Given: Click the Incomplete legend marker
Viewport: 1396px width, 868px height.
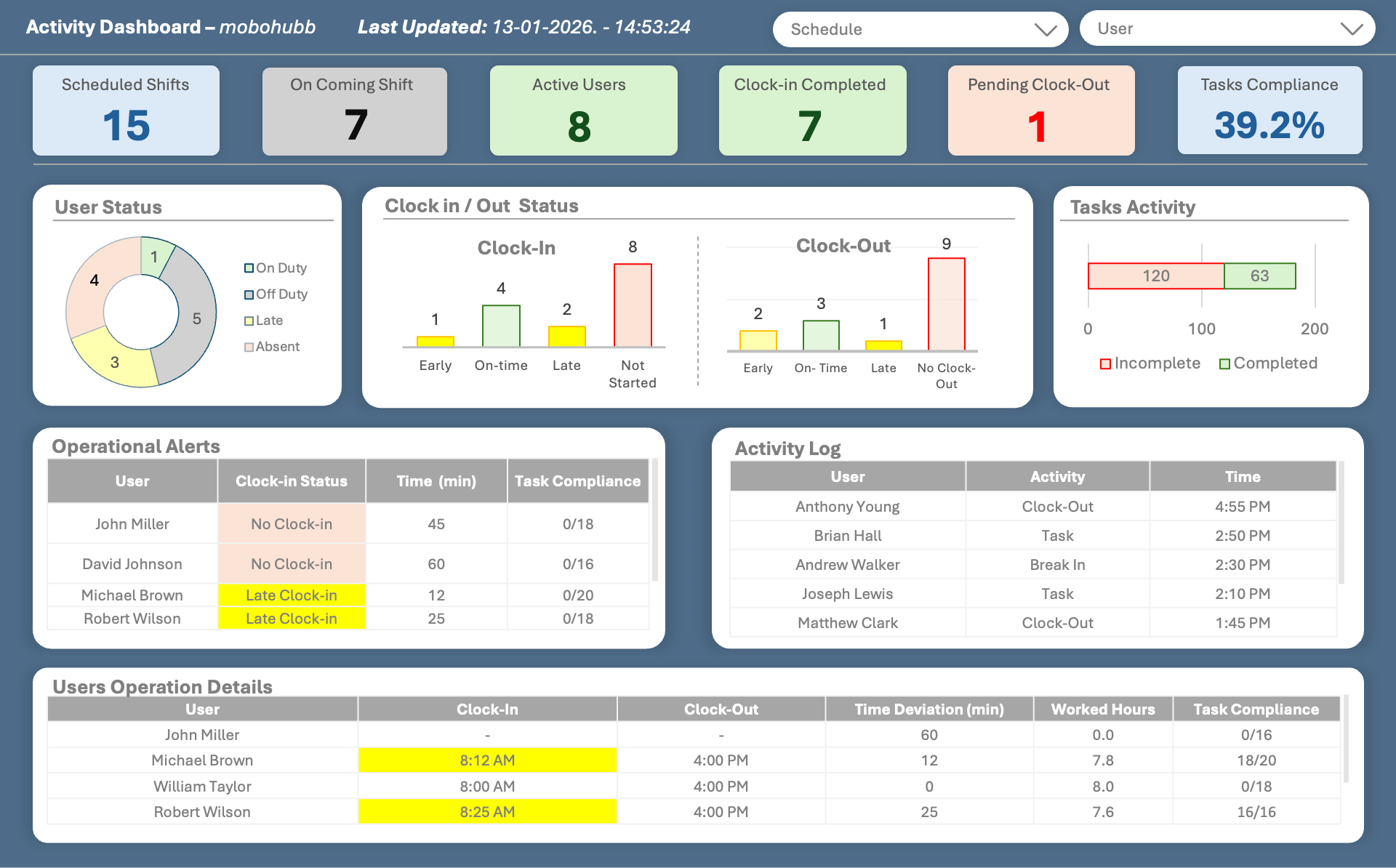Looking at the screenshot, I should pos(1105,363).
